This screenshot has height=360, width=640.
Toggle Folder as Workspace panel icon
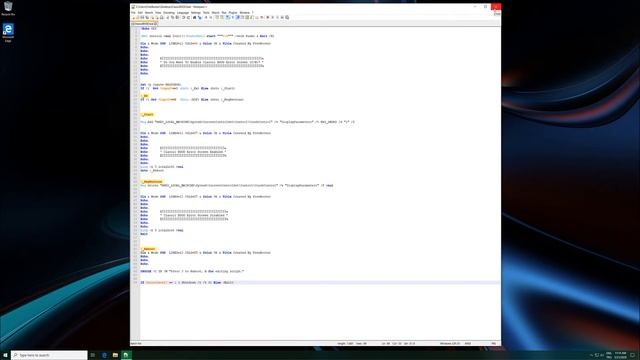click(257, 18)
